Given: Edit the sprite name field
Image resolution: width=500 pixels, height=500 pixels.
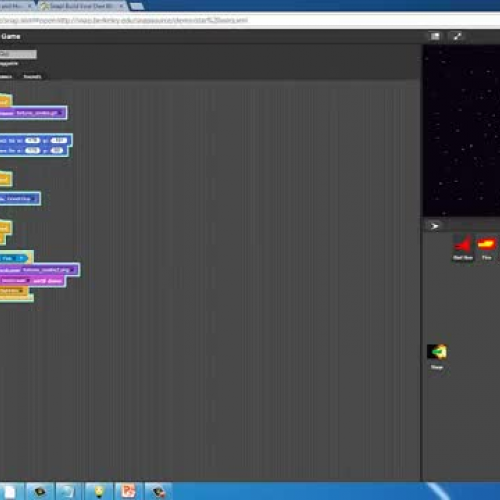Looking at the screenshot, I should pos(18,54).
